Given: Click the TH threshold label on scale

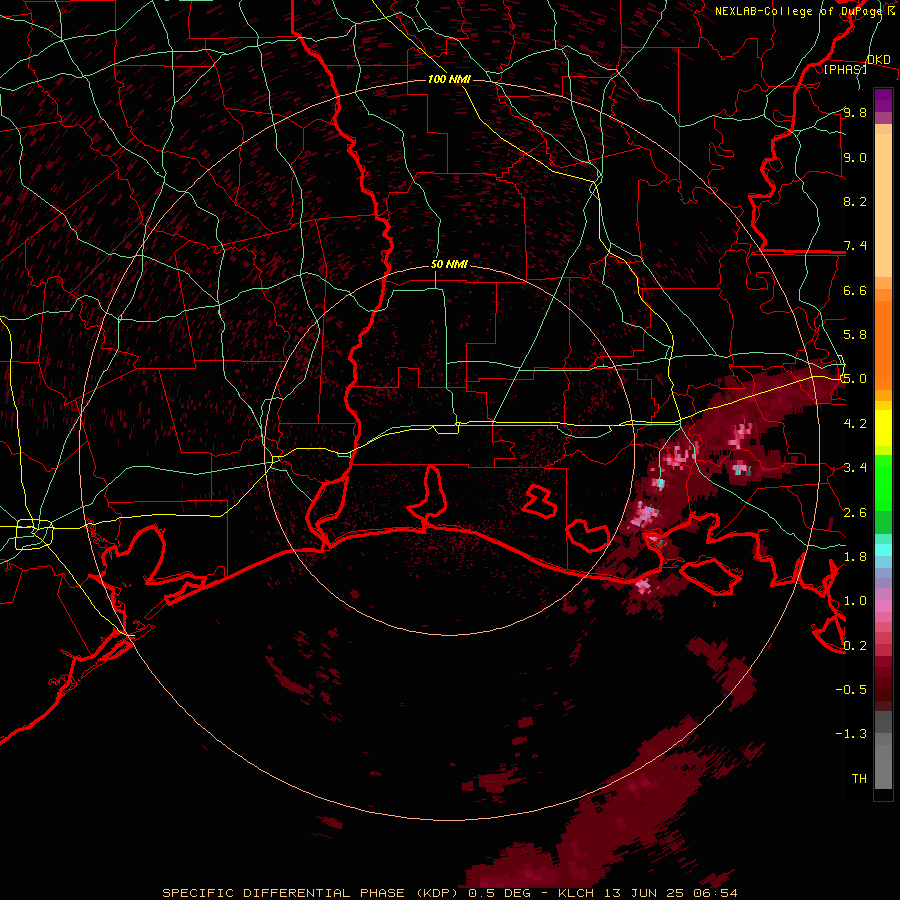Looking at the screenshot, I should 859,778.
